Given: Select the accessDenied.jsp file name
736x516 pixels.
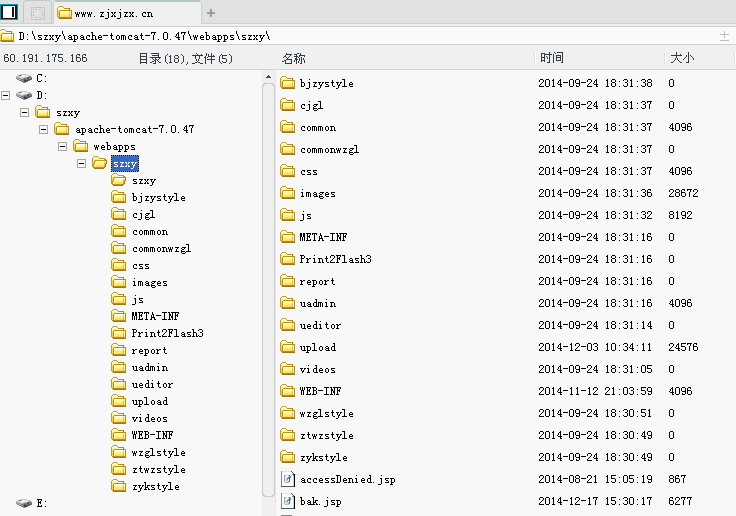Looking at the screenshot, I should 348,479.
